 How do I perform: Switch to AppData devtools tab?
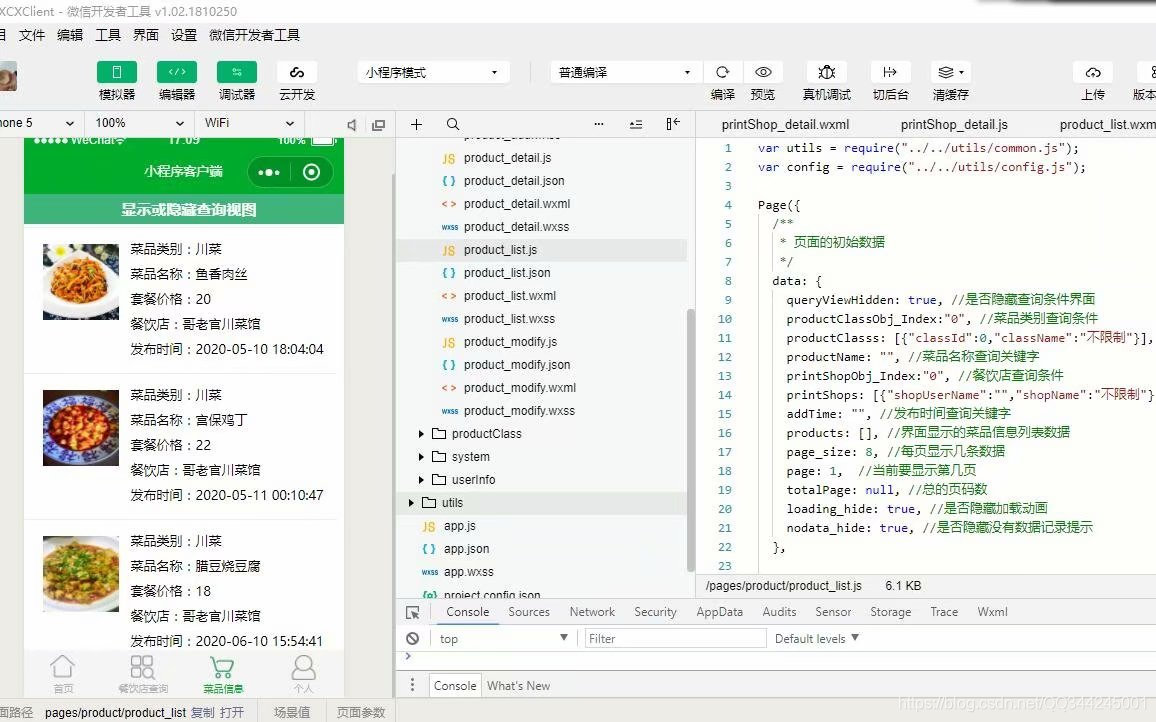(720, 612)
